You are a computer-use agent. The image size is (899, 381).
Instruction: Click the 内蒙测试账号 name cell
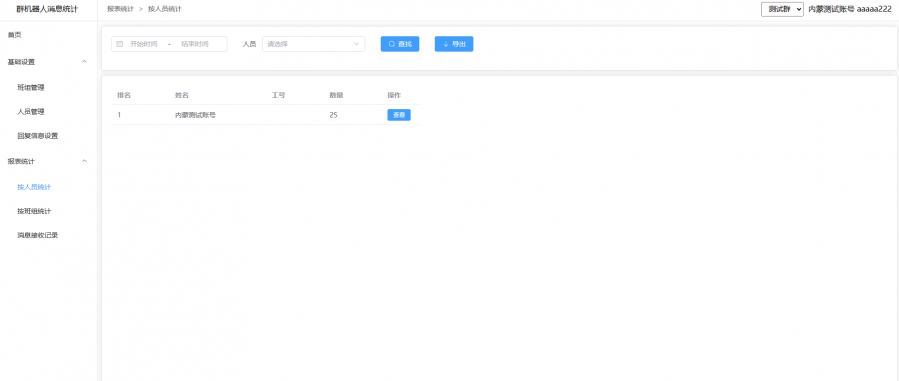pos(196,115)
